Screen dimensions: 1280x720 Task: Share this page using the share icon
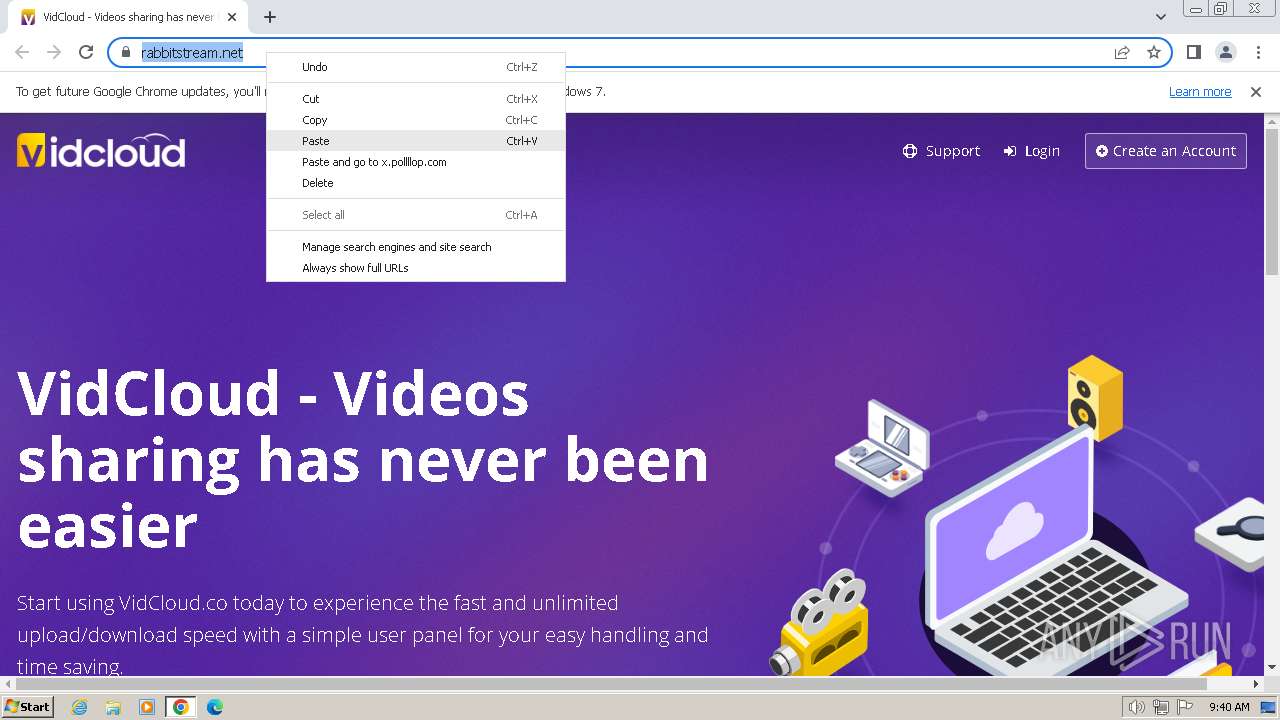point(1122,52)
